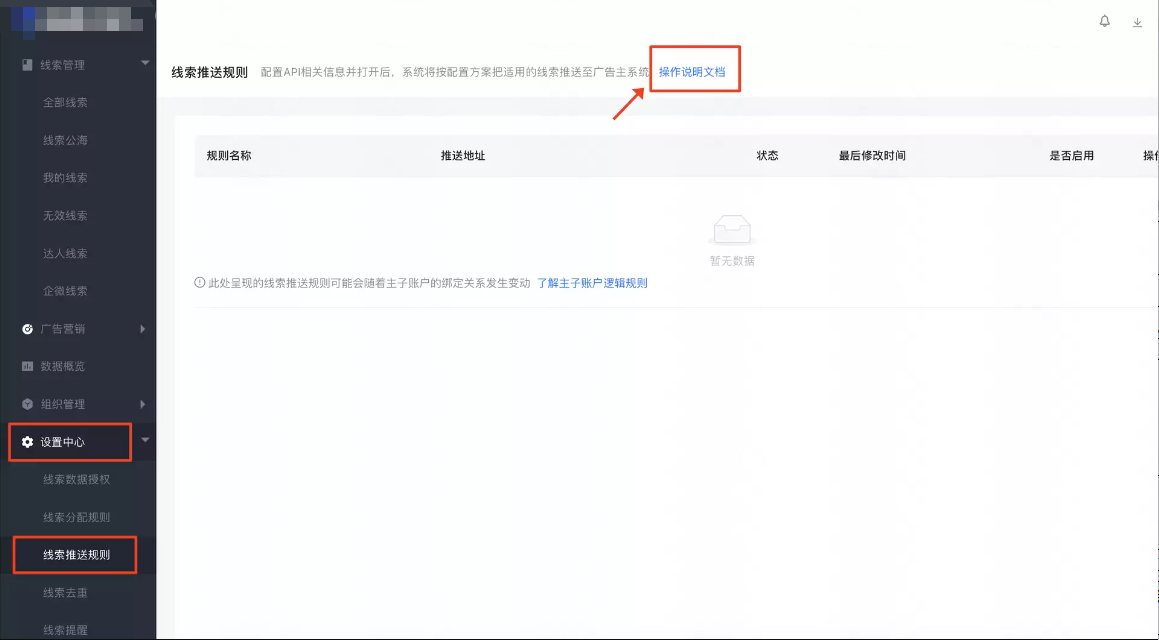The width and height of the screenshot is (1159, 640).
Task: Collapse the 设置中心 menu section
Action: [x=145, y=442]
